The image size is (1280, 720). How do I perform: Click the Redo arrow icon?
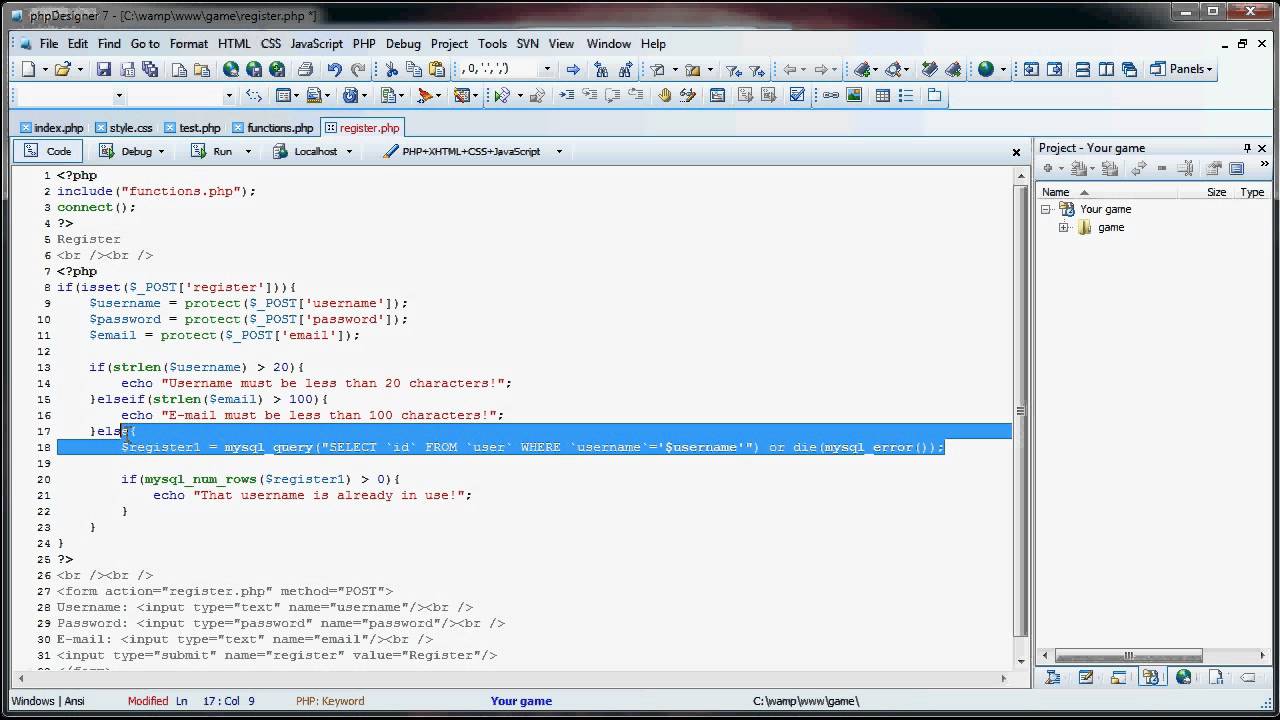coord(357,69)
